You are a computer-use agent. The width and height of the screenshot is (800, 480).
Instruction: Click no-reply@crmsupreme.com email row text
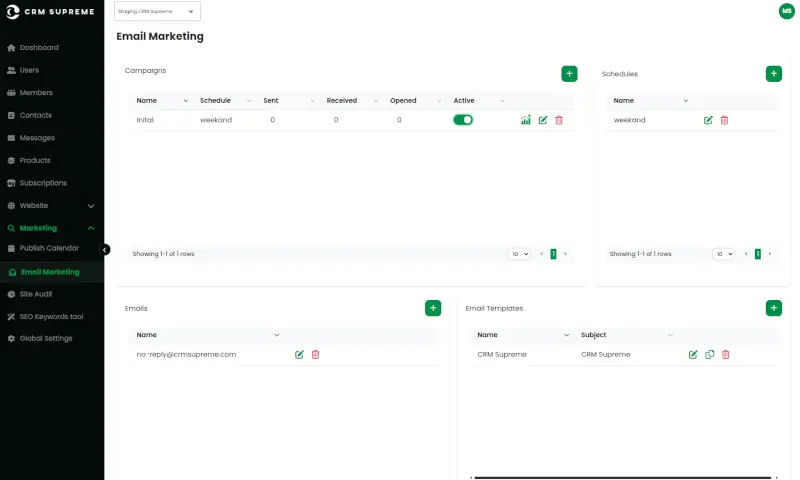click(186, 355)
